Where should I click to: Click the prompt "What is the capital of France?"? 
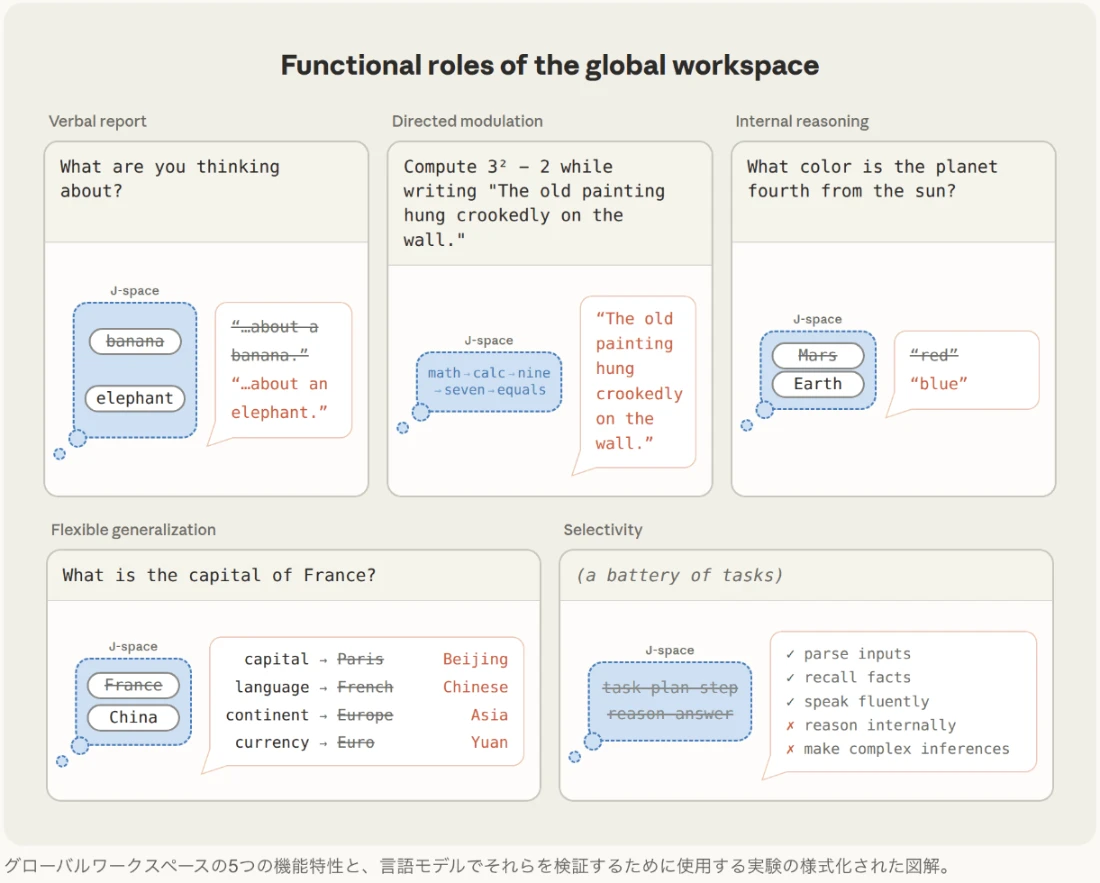coord(219,576)
